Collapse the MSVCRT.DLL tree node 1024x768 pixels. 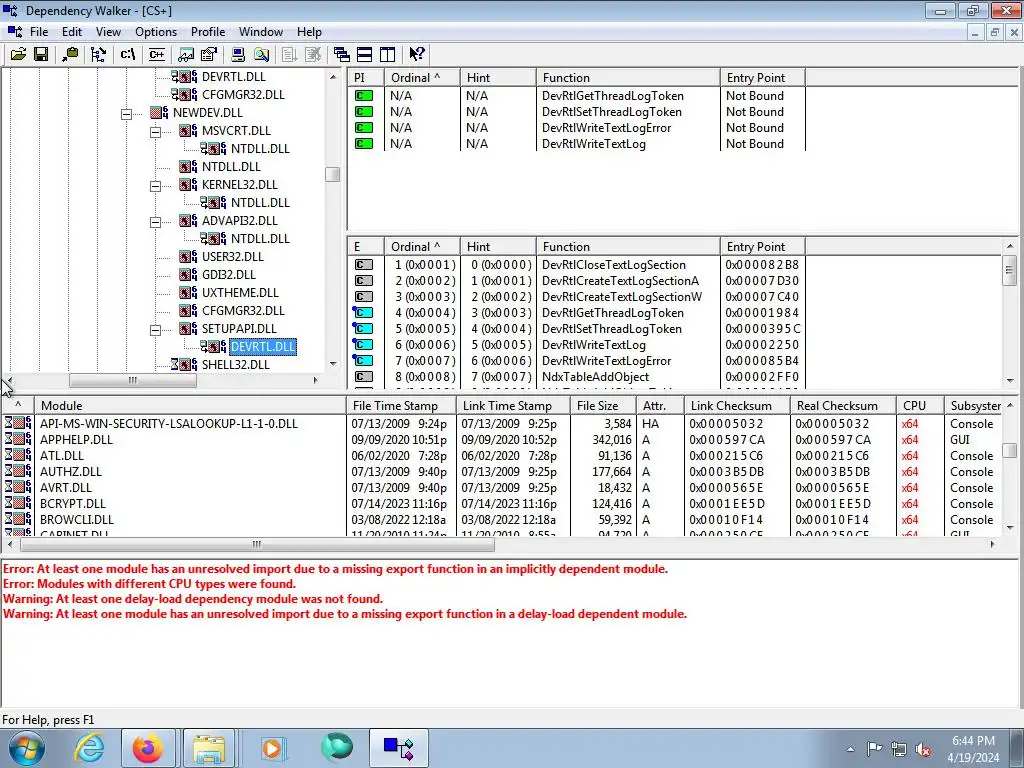point(155,132)
